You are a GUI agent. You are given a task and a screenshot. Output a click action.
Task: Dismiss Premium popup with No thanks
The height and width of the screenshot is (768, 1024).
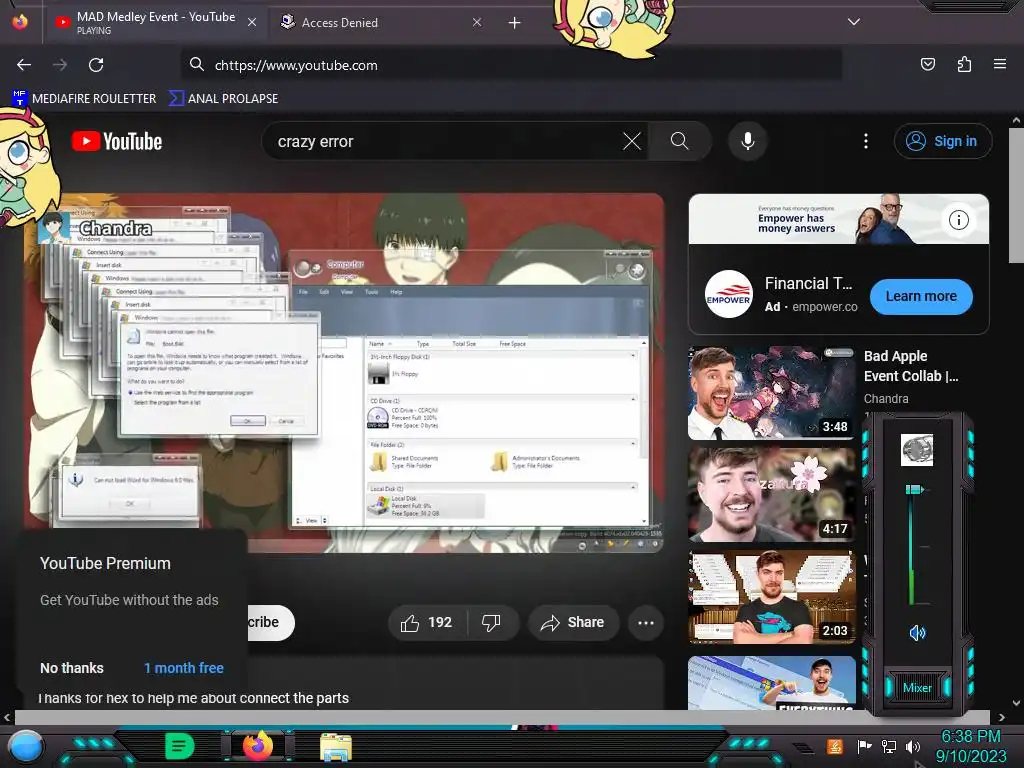tap(72, 668)
